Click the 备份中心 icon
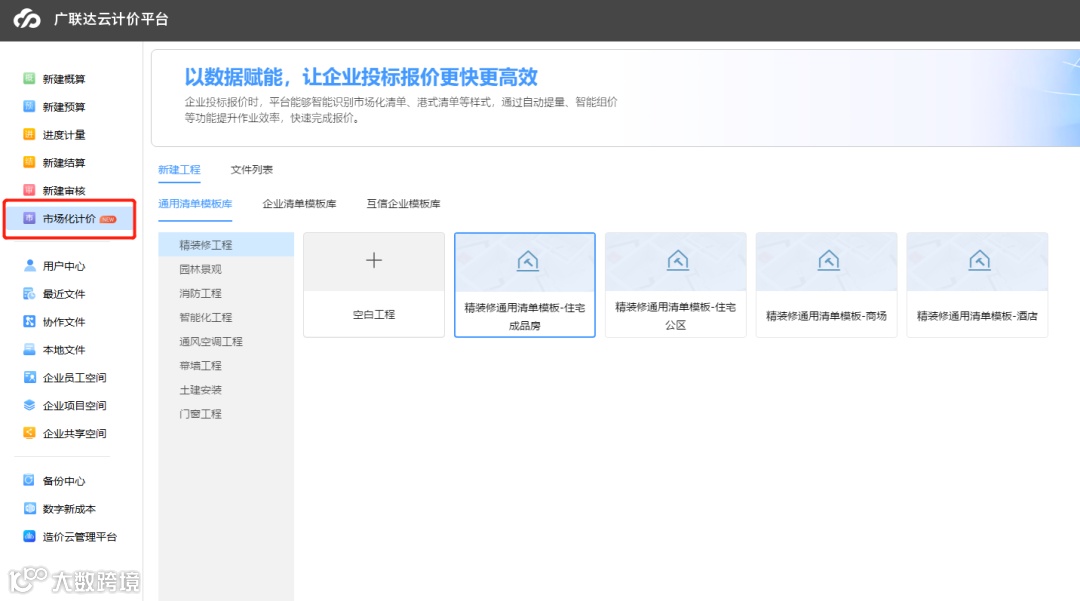Image resolution: width=1080 pixels, height=601 pixels. (x=29, y=481)
